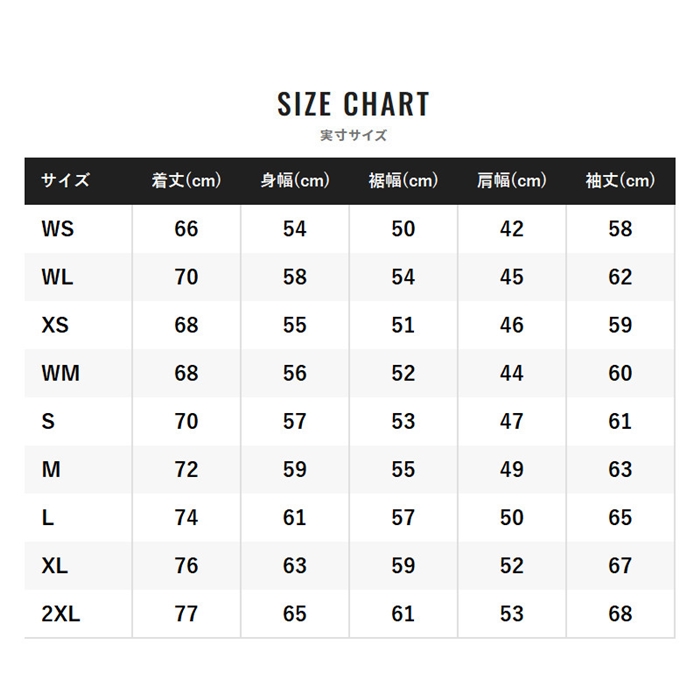Click the 裾幅(cm) column header
The height and width of the screenshot is (700, 700).
click(x=403, y=181)
